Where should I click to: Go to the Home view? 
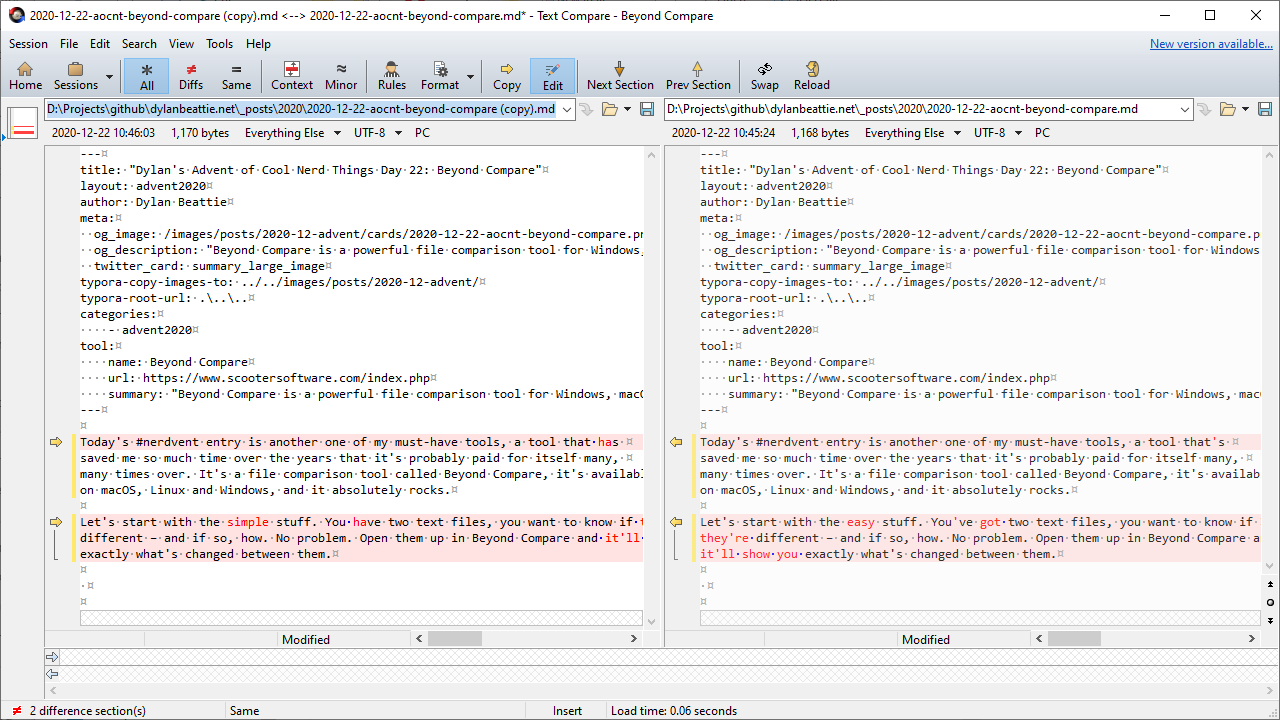(x=25, y=76)
